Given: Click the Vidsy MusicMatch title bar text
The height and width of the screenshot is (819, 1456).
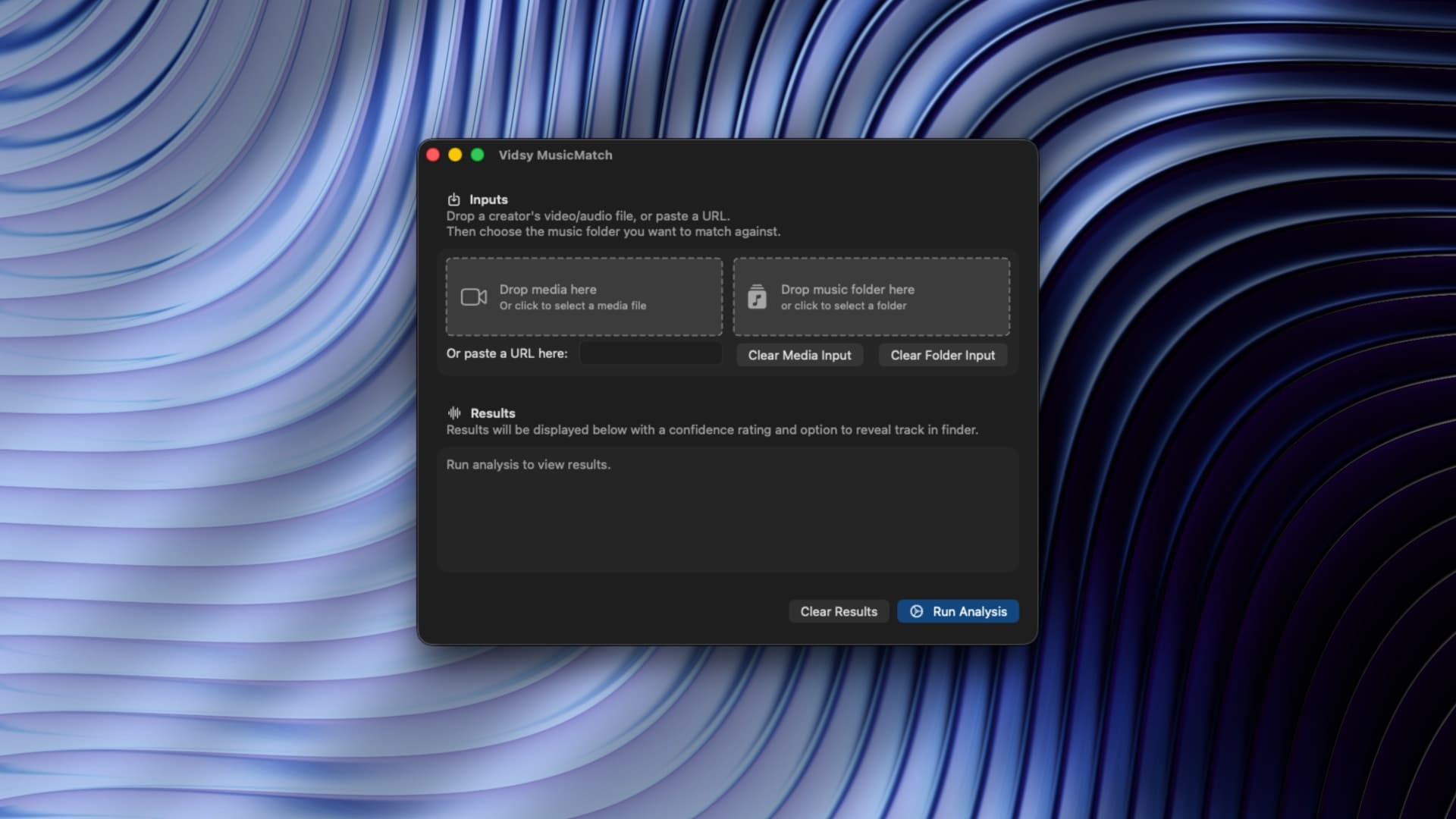Looking at the screenshot, I should click(554, 155).
